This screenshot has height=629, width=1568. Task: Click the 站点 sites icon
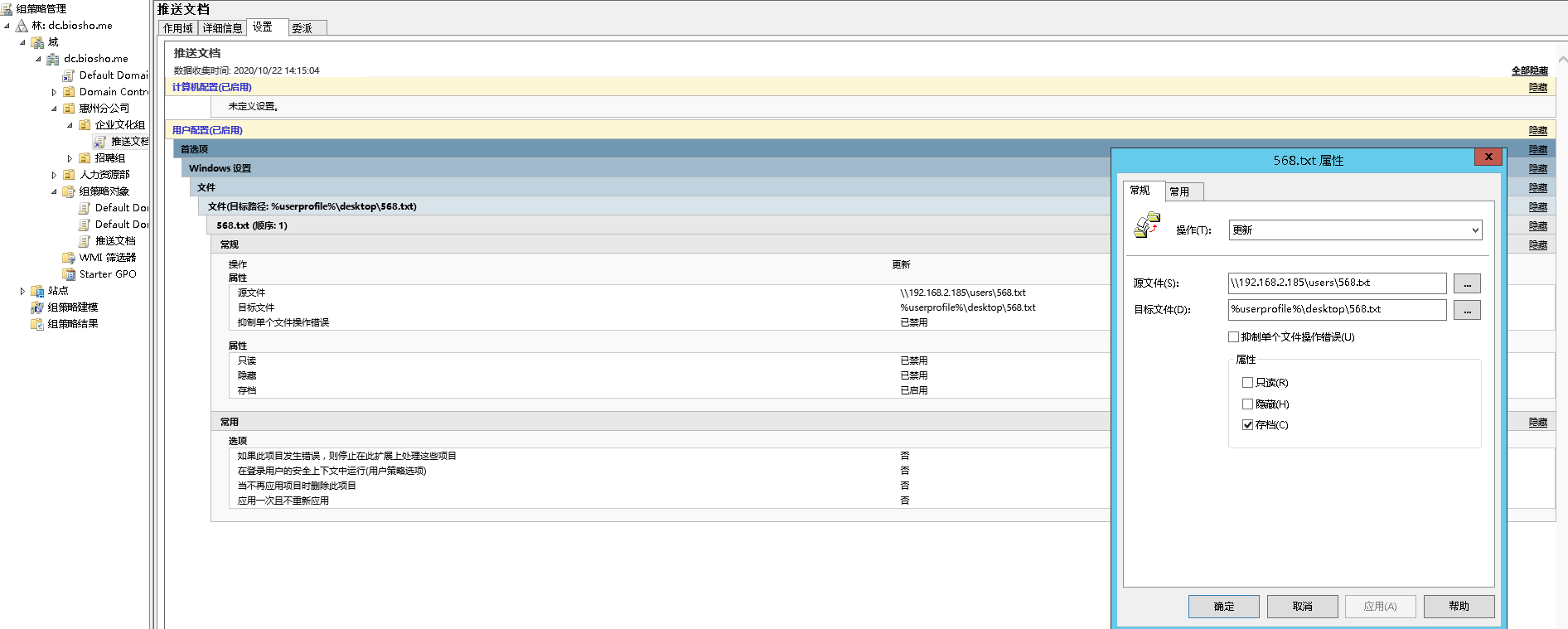coord(37,291)
